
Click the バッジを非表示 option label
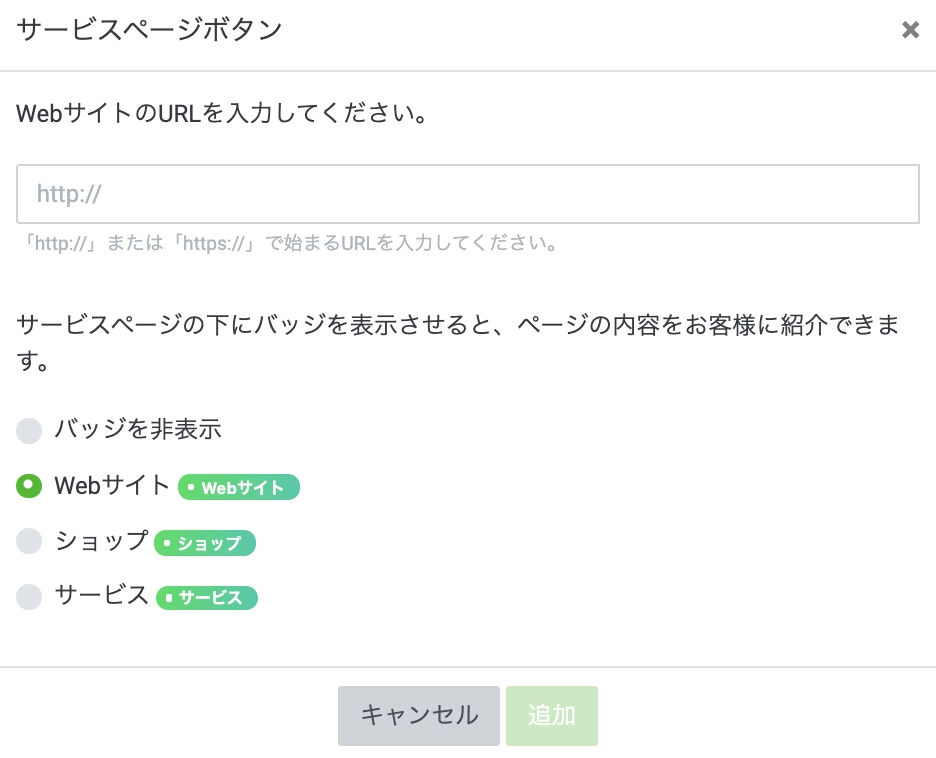(137, 430)
